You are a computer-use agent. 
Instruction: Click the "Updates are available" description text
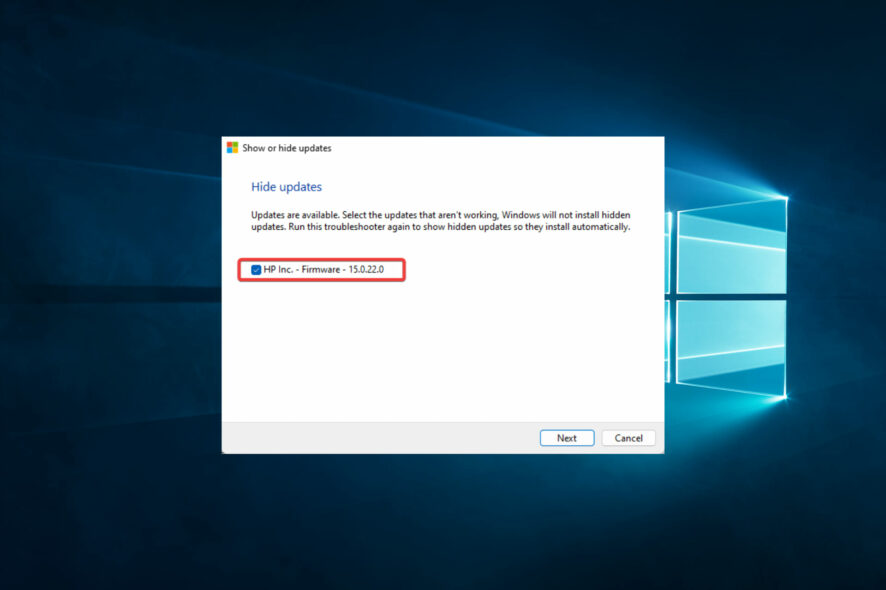[441, 221]
